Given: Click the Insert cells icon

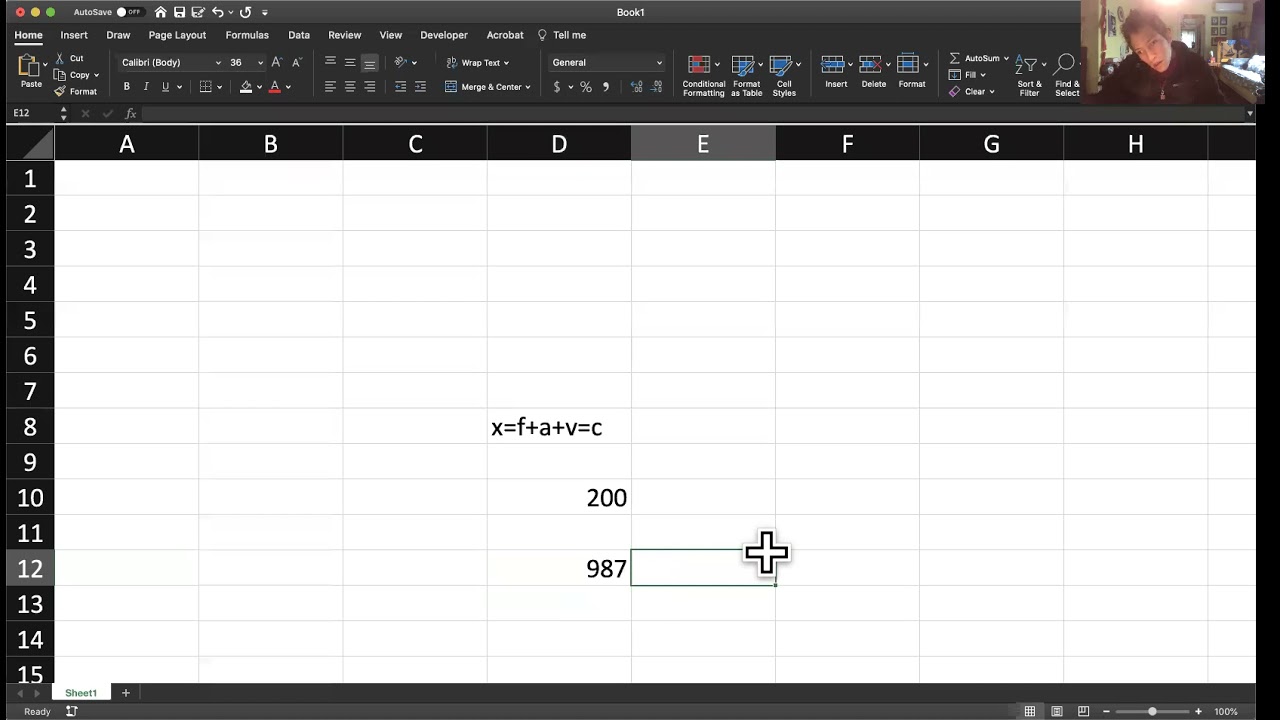Looking at the screenshot, I should [832, 64].
